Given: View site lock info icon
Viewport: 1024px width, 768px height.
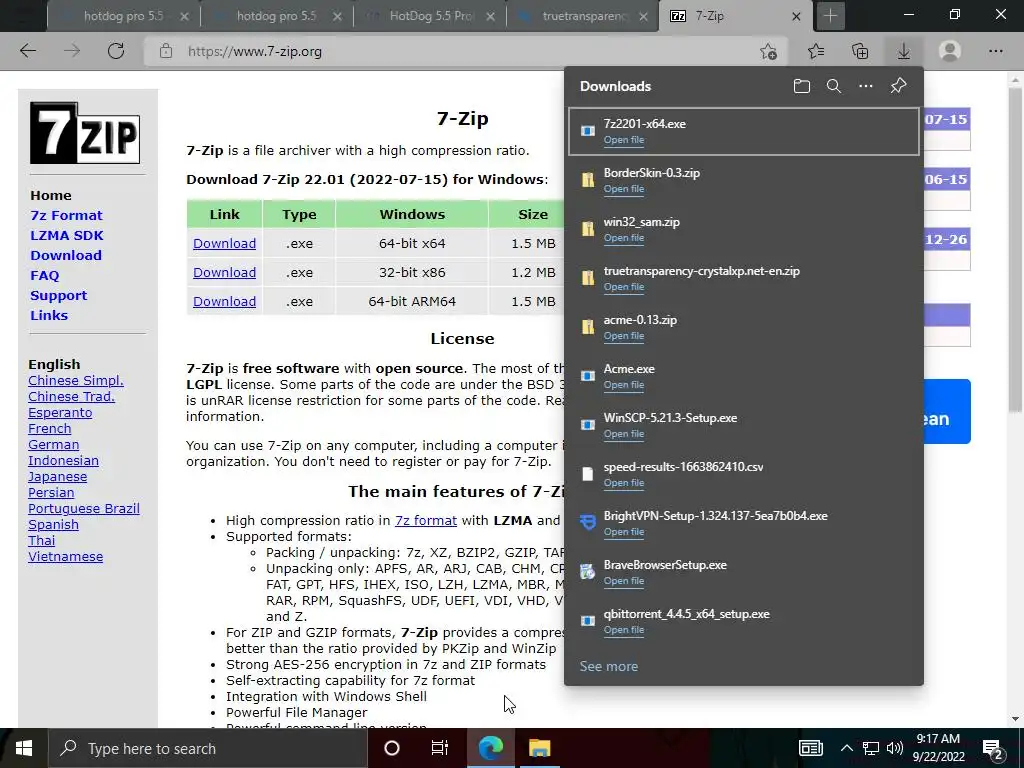Looking at the screenshot, I should pyautogui.click(x=166, y=51).
